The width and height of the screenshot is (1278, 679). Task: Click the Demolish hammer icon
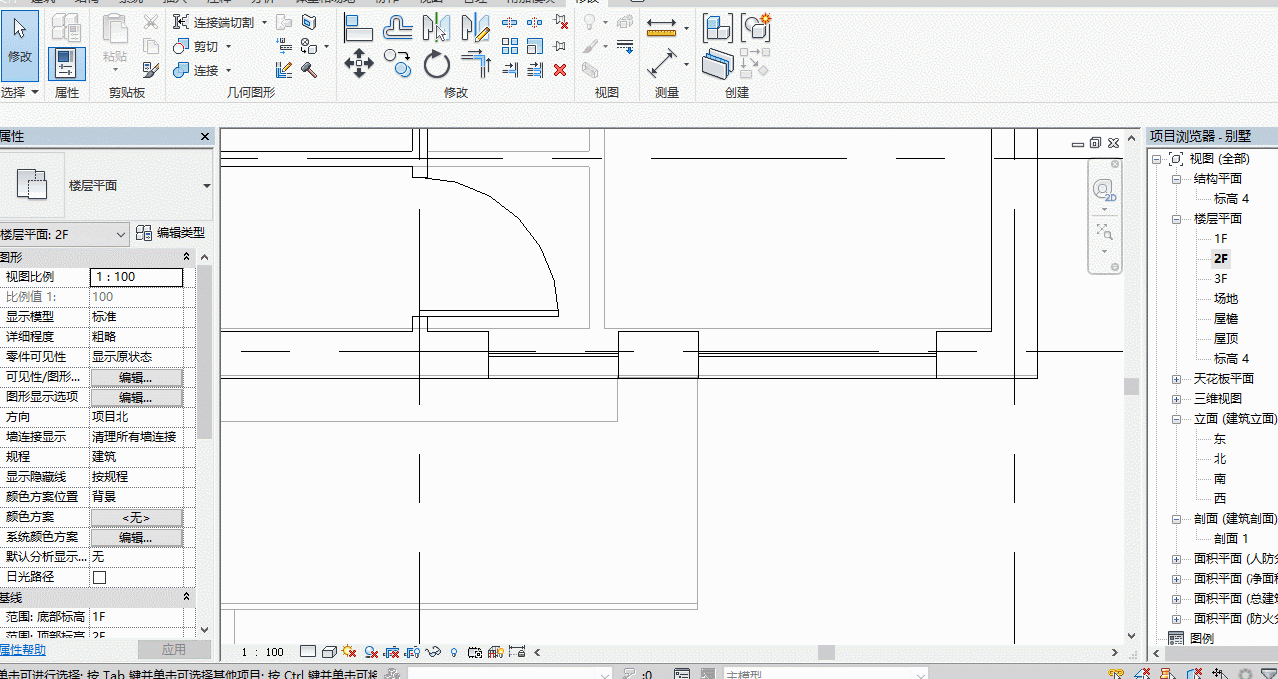[309, 69]
